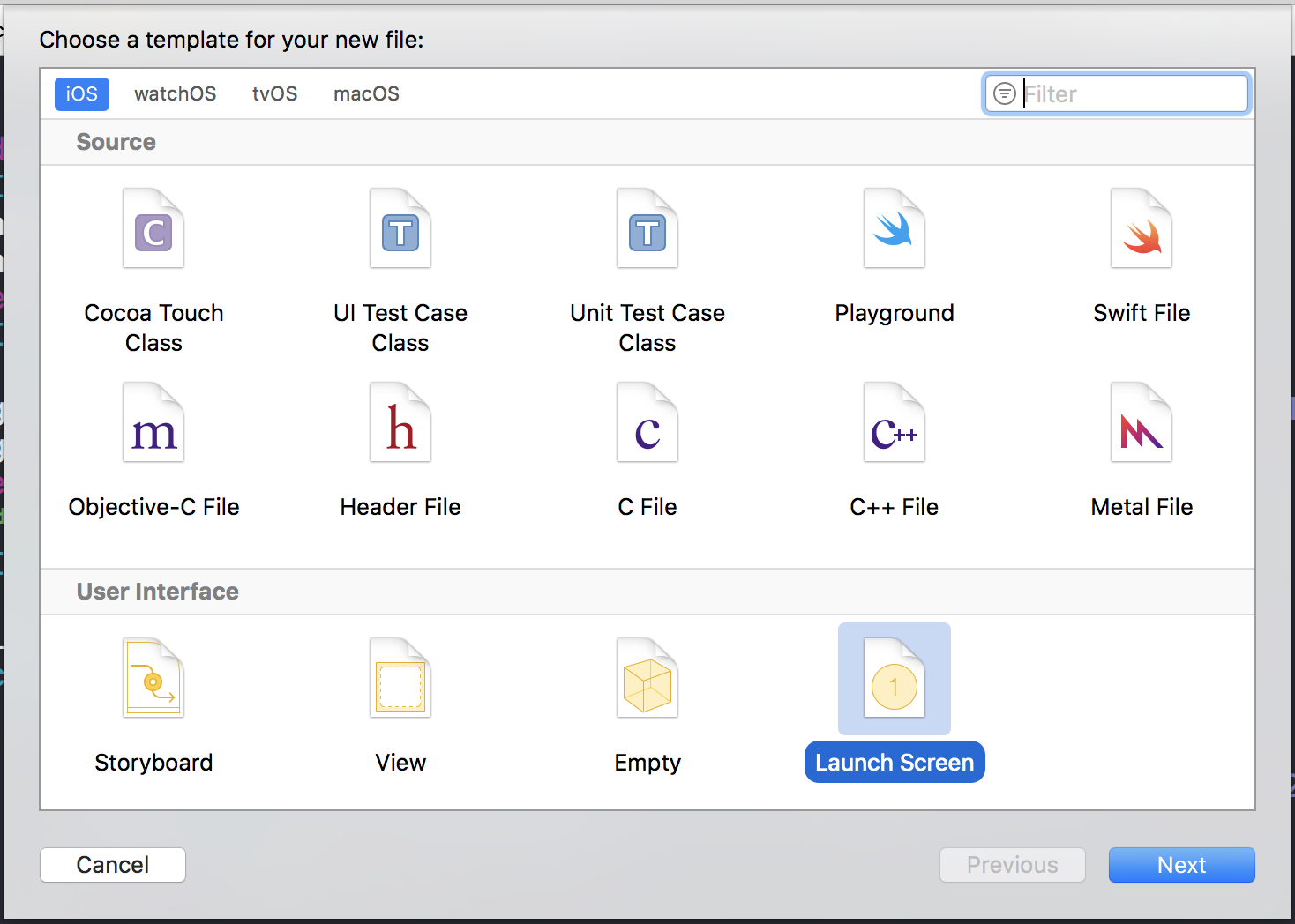1295x924 pixels.
Task: Select the Playground template icon
Action: point(895,228)
